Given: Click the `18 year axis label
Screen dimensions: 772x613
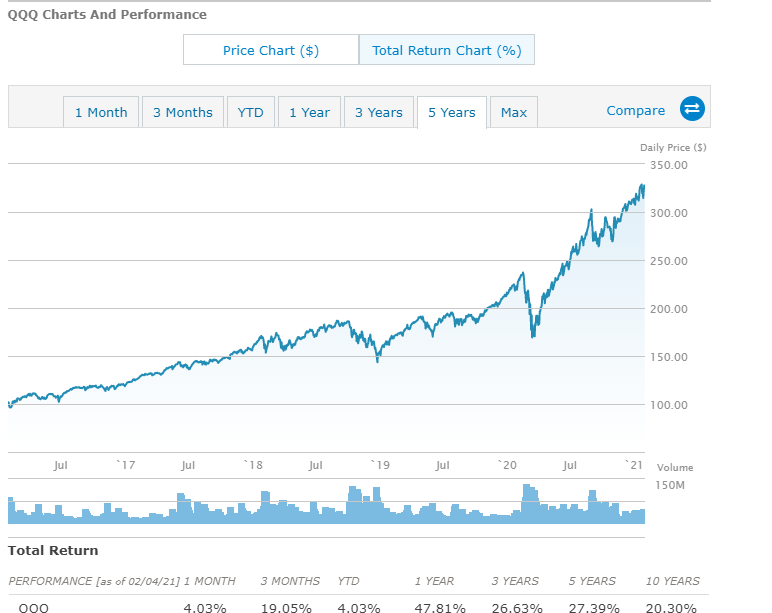Looking at the screenshot, I should point(253,465).
